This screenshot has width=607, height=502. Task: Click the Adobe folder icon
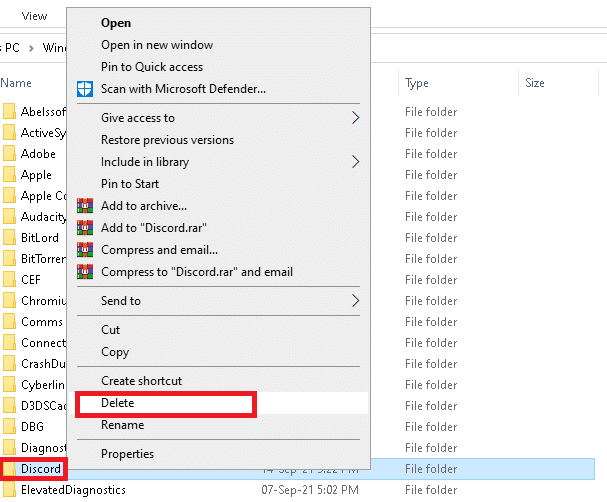[9, 154]
